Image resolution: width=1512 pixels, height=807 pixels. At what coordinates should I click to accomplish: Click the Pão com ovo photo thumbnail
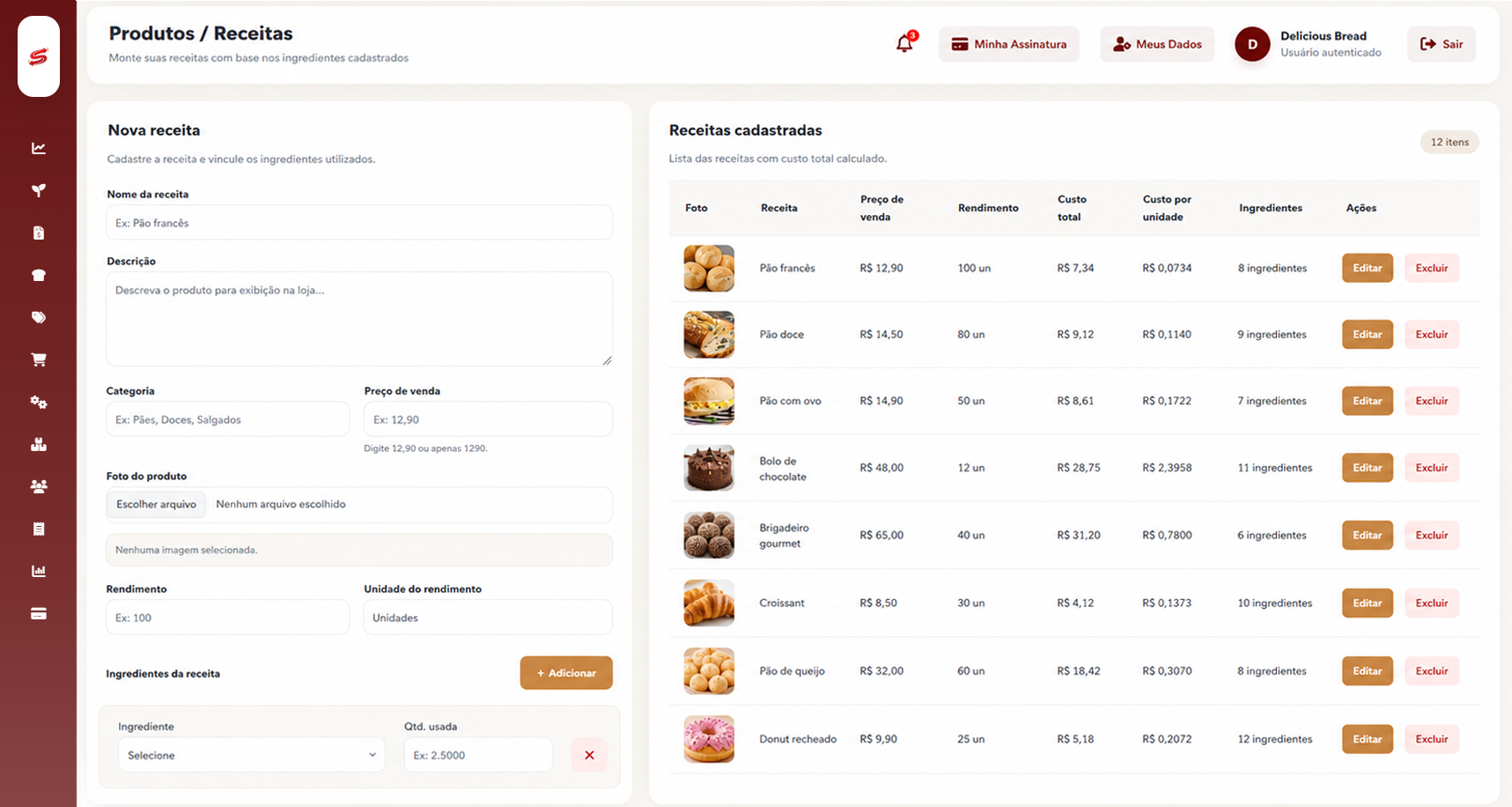[x=709, y=401]
